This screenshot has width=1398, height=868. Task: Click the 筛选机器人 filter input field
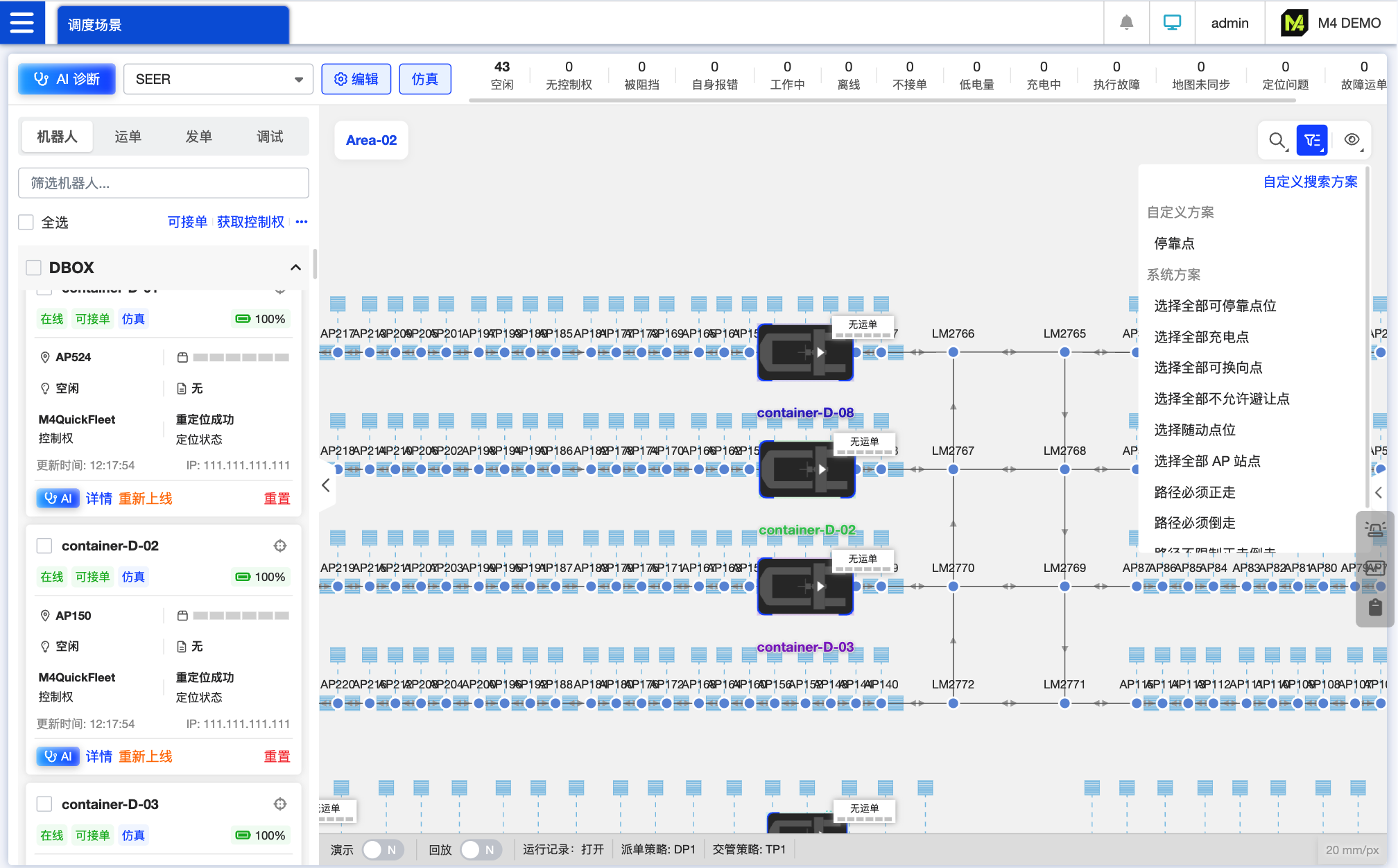[163, 183]
